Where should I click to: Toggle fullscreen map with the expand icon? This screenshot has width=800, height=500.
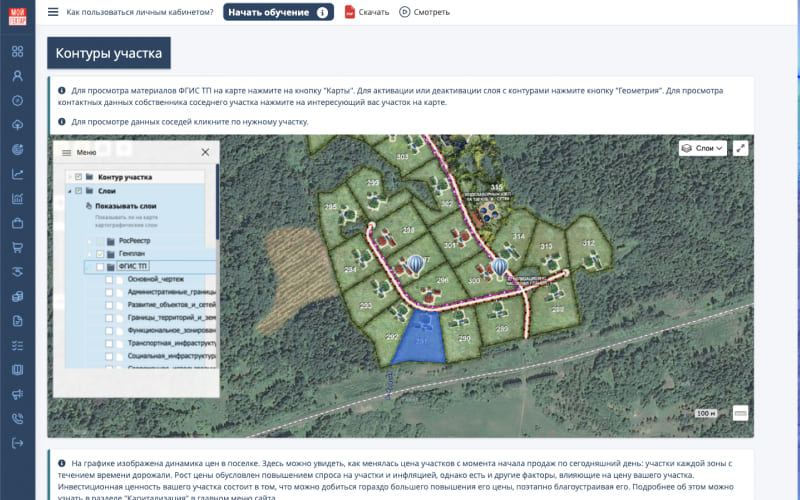pyautogui.click(x=741, y=148)
